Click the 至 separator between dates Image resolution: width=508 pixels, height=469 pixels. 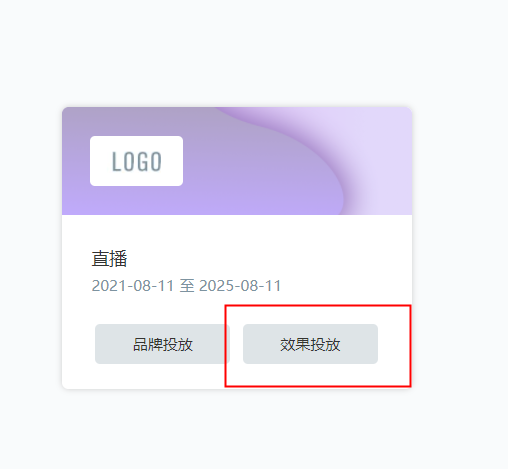click(x=187, y=286)
